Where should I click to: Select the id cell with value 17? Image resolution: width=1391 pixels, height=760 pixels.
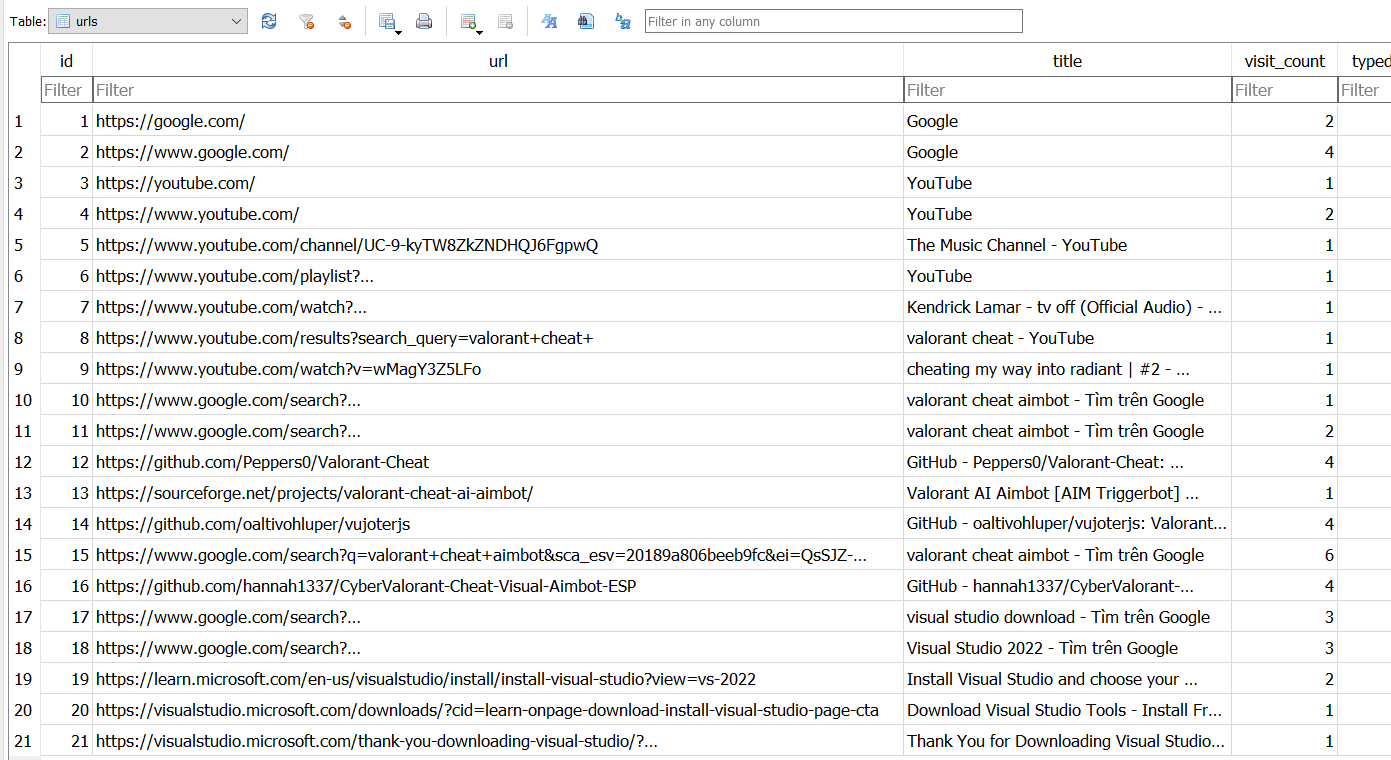(66, 617)
